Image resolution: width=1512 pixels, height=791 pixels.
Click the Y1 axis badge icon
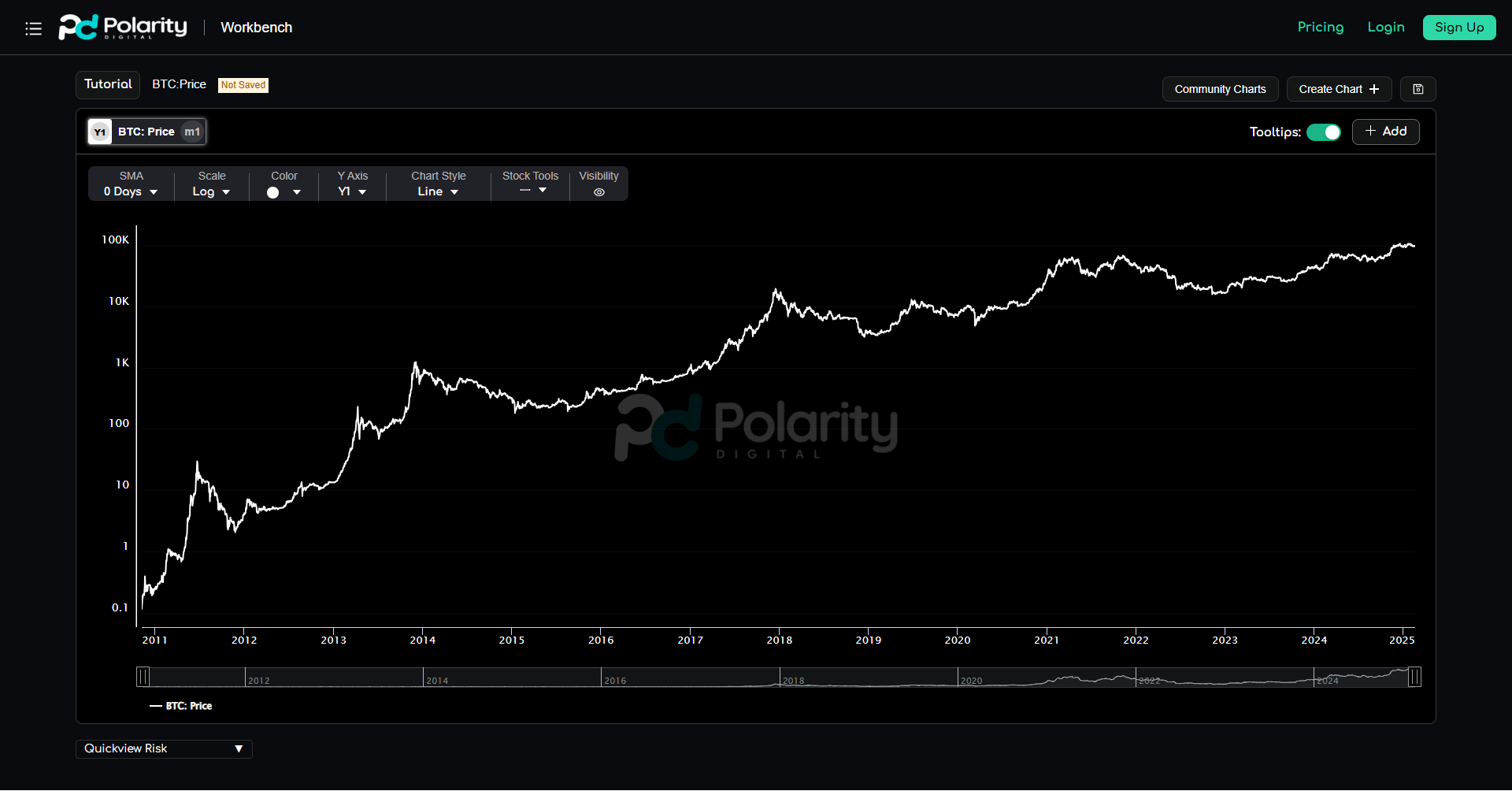[100, 132]
